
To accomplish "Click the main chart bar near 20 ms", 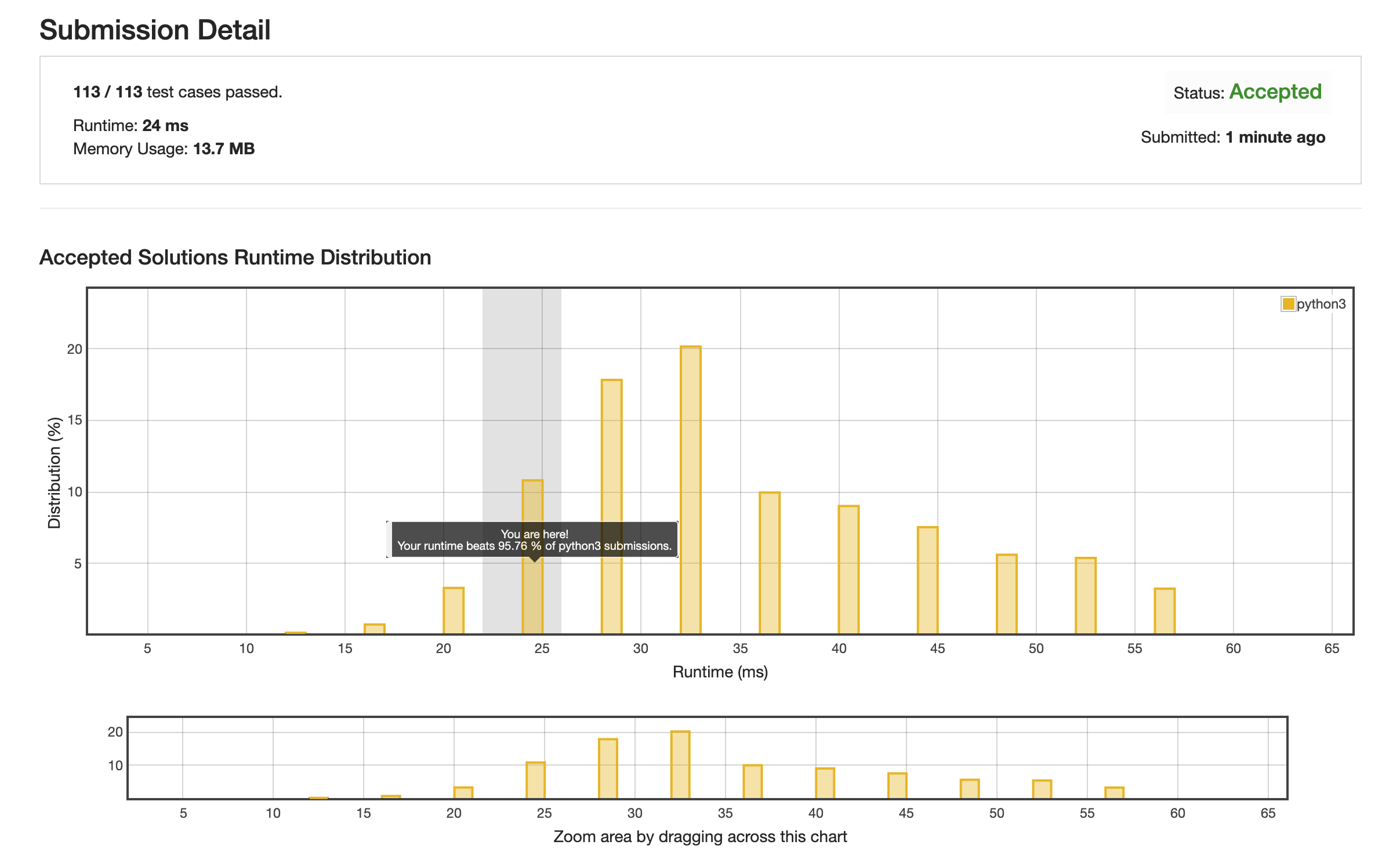I will pyautogui.click(x=453, y=610).
